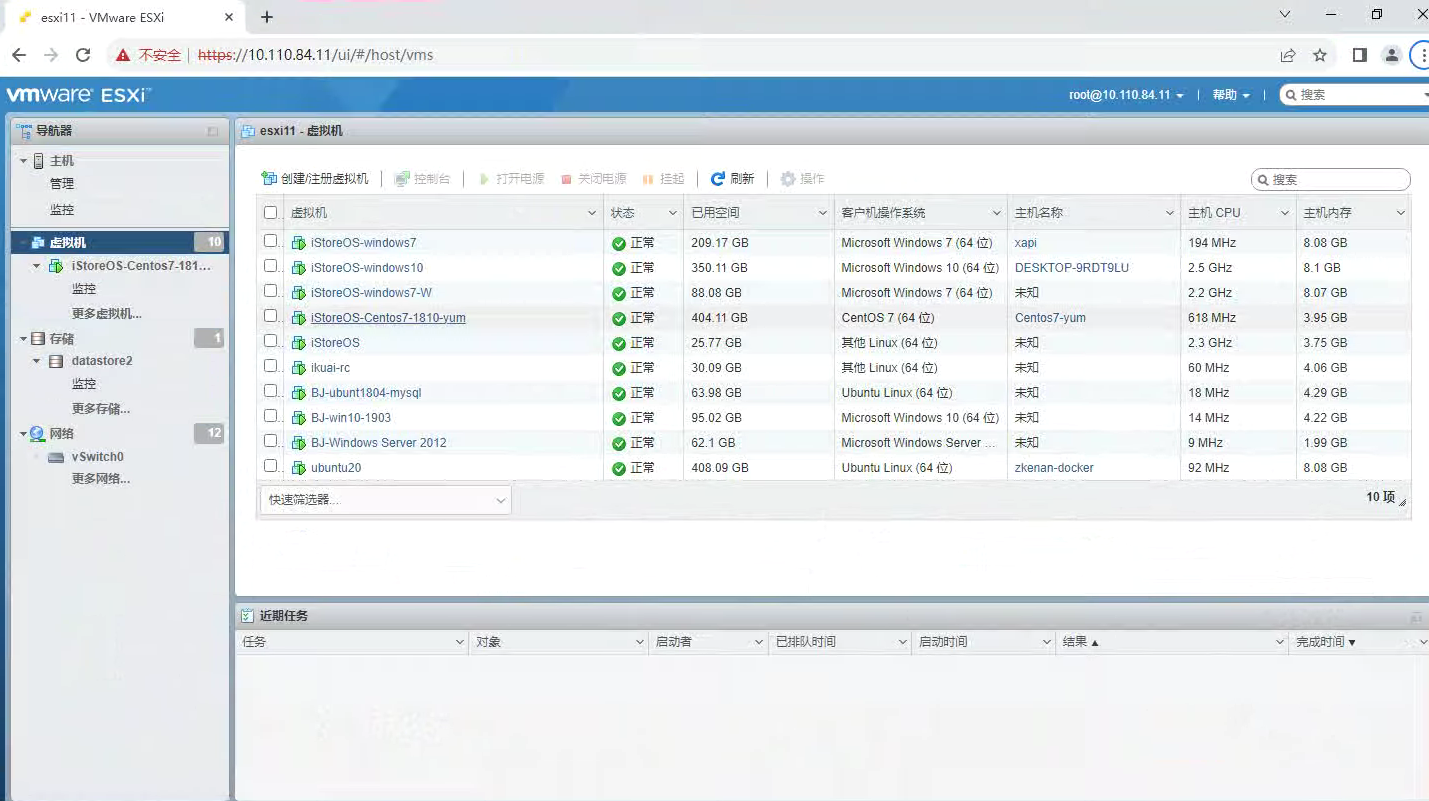Click host name link zkenan-docker
The height and width of the screenshot is (801, 1429).
point(1055,468)
